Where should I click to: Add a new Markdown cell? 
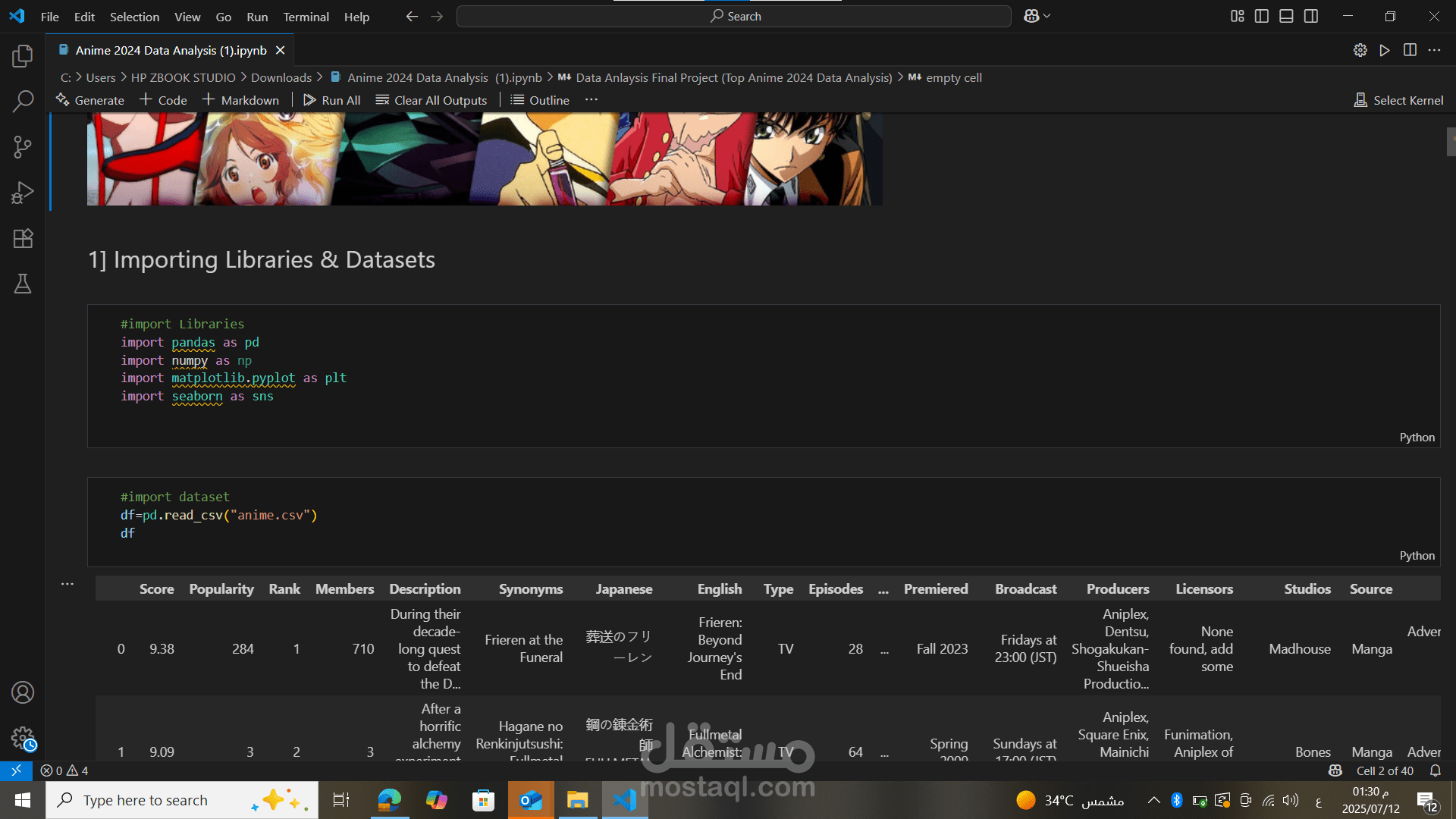[241, 100]
